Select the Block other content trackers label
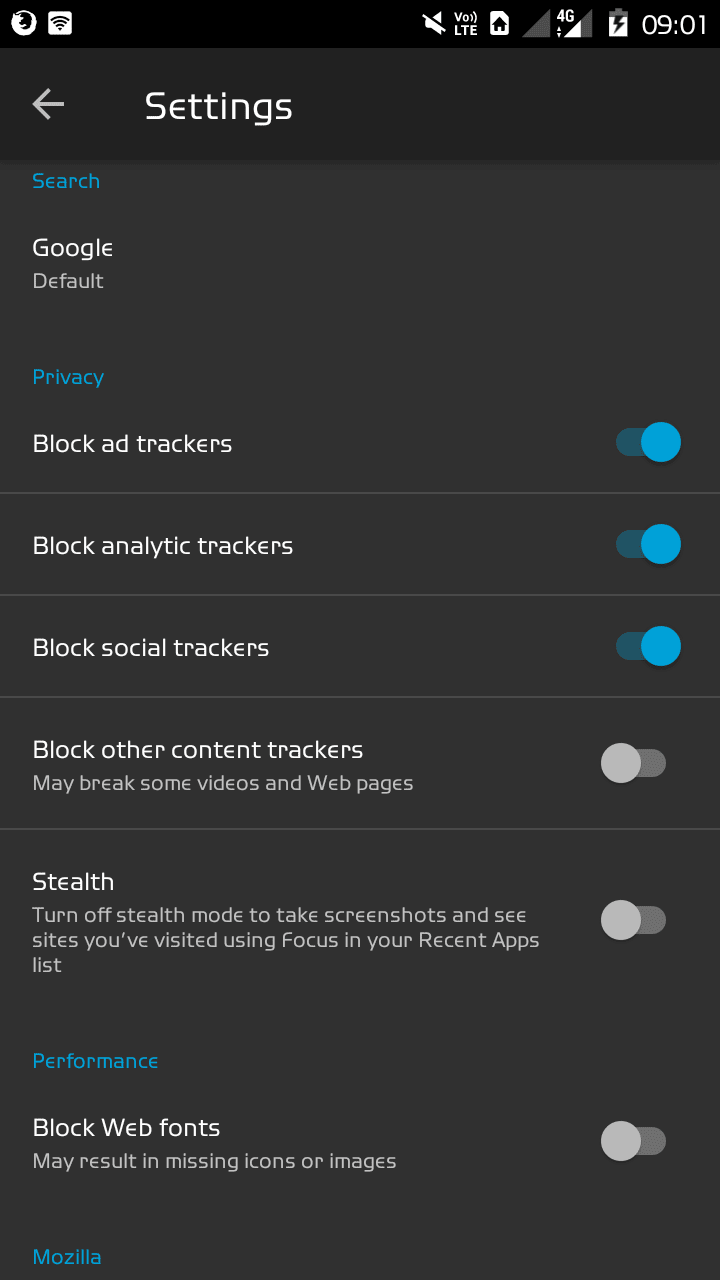 point(198,750)
